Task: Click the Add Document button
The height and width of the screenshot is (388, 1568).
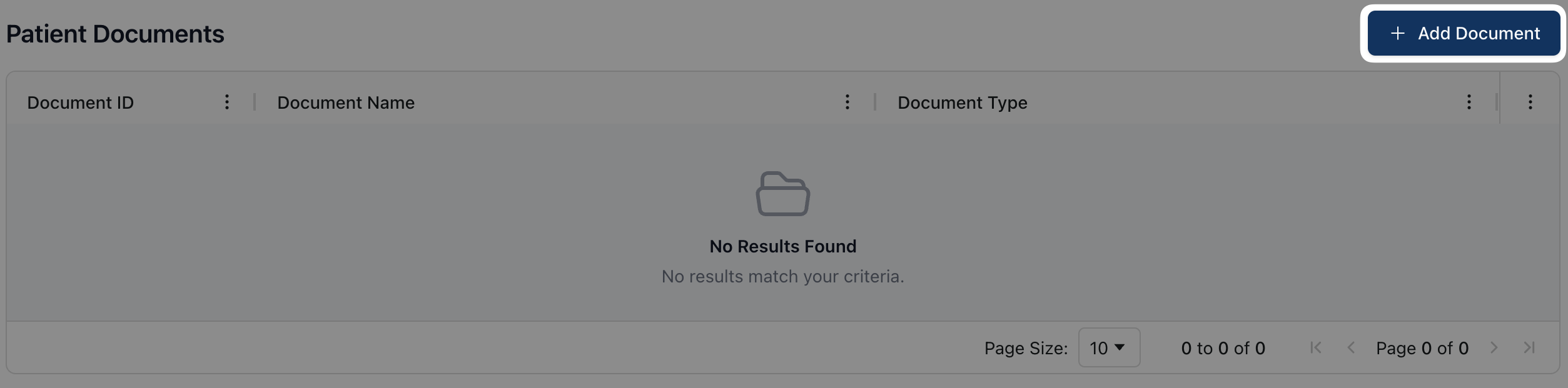Action: tap(1463, 34)
